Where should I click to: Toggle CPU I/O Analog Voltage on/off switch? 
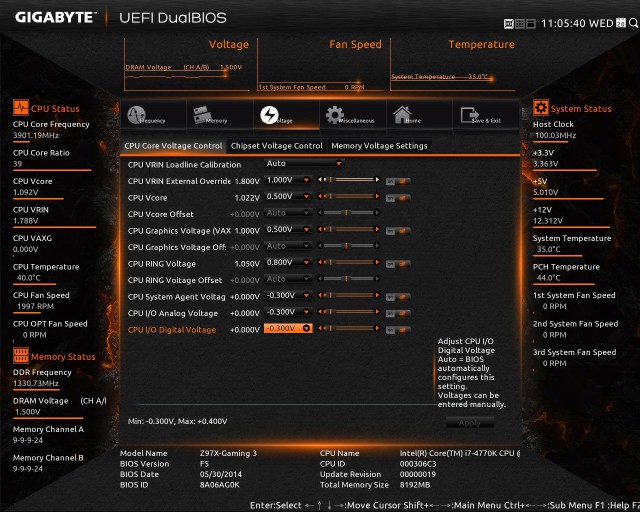coord(398,314)
